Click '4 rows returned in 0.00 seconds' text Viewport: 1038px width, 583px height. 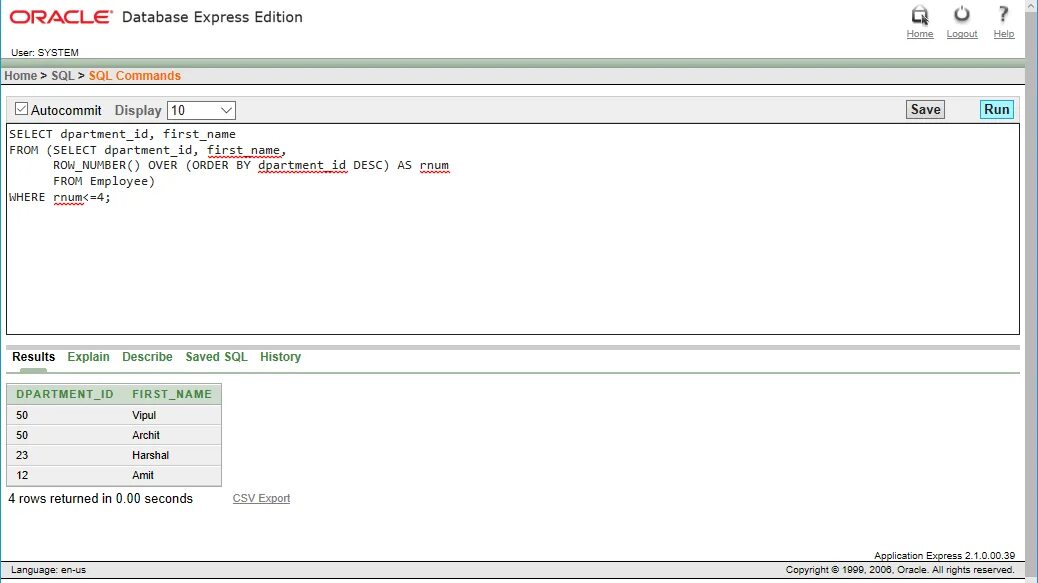click(x=101, y=498)
